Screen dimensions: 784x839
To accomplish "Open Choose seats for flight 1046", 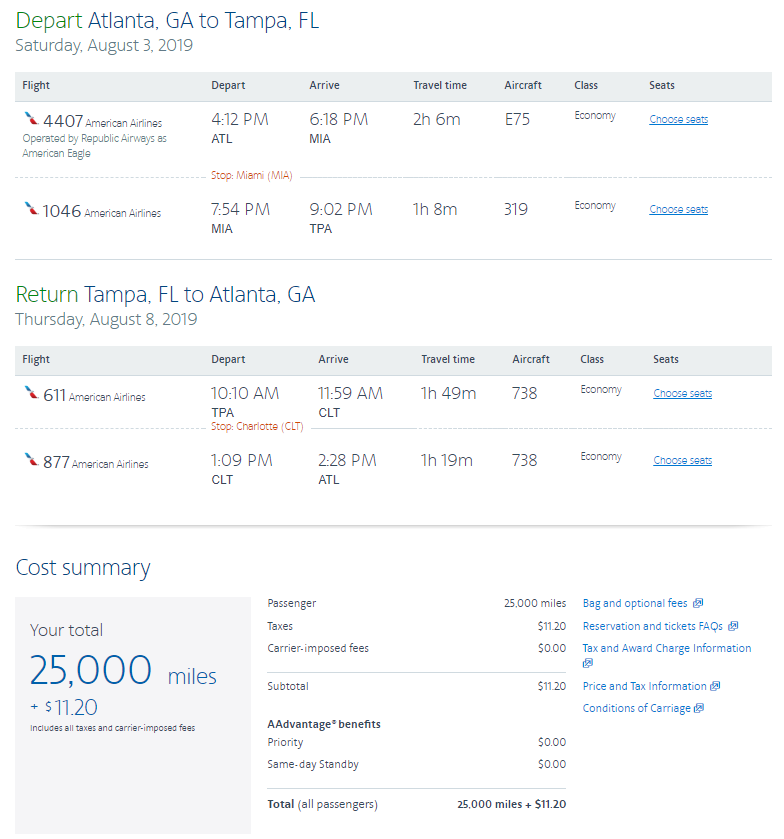I will 678,210.
